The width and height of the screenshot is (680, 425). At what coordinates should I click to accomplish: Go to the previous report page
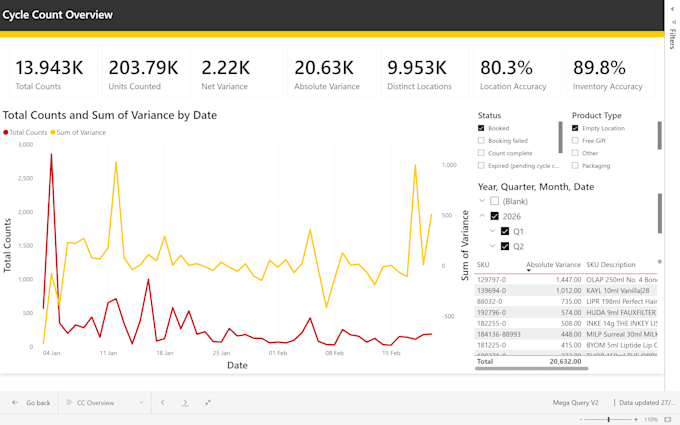[x=163, y=402]
